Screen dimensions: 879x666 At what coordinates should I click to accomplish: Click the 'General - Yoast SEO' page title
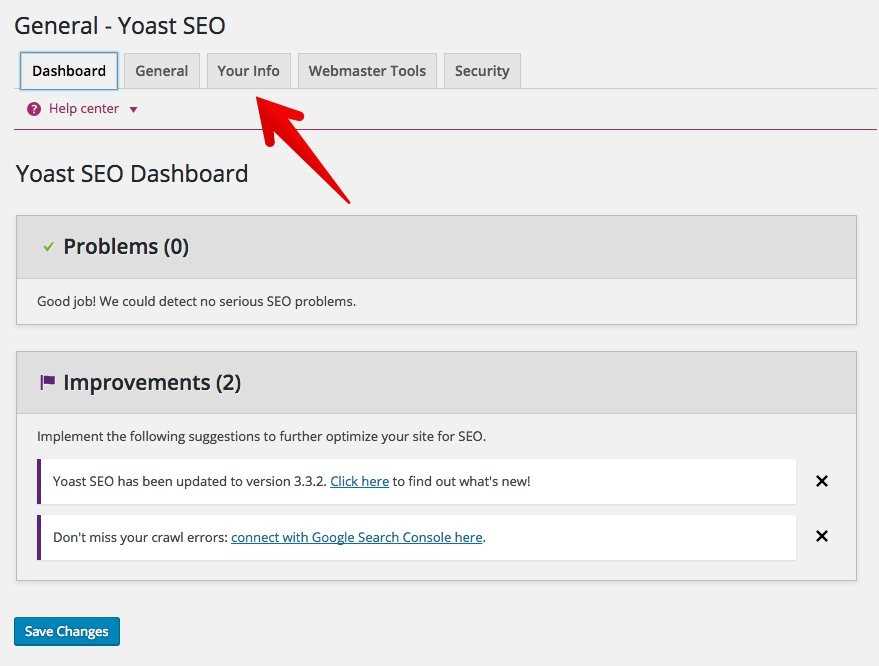(x=119, y=25)
